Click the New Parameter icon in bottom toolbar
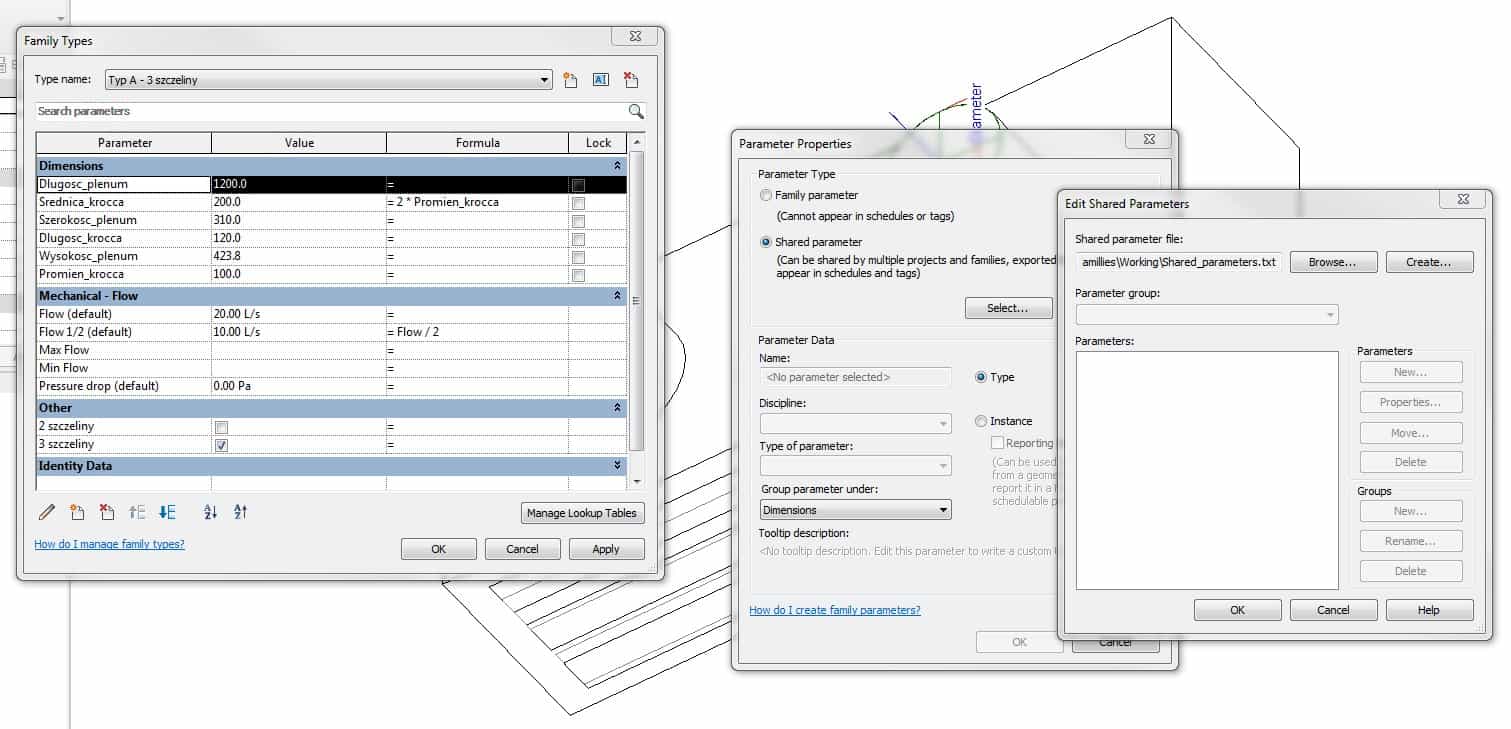Image resolution: width=1511 pixels, height=729 pixels. 77,512
